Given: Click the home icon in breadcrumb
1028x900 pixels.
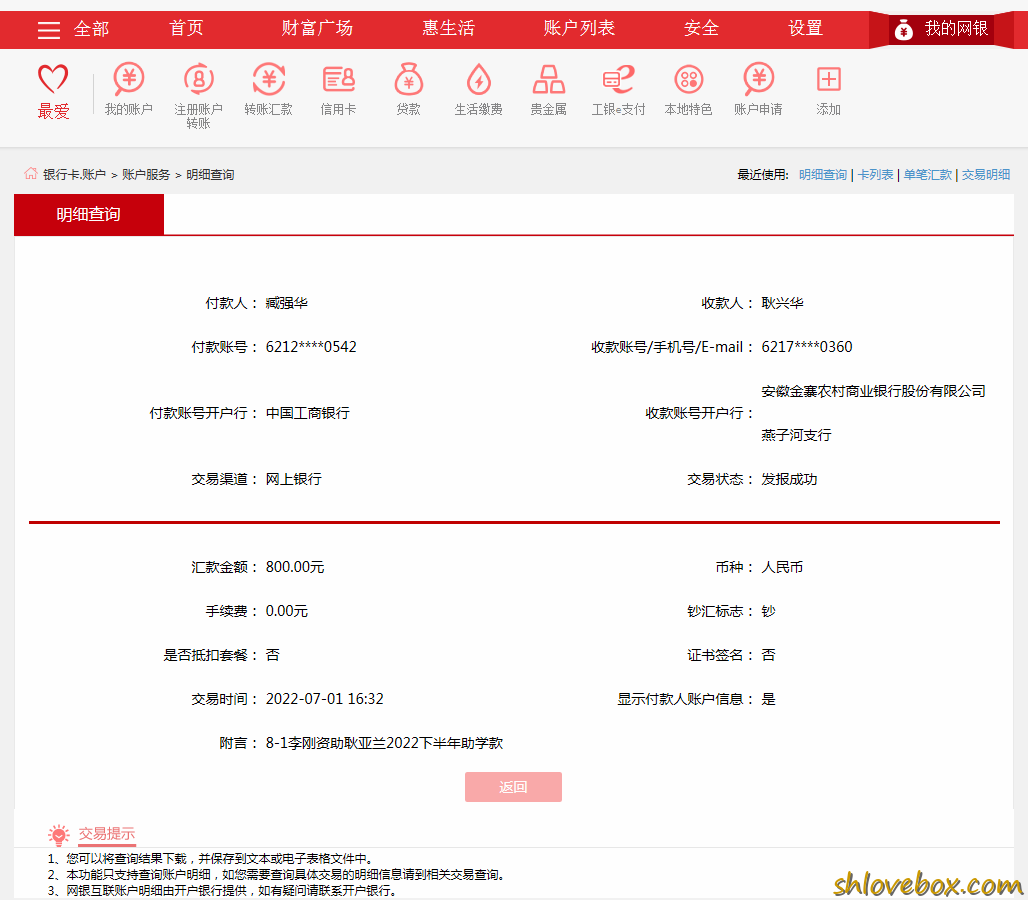Looking at the screenshot, I should click(30, 174).
